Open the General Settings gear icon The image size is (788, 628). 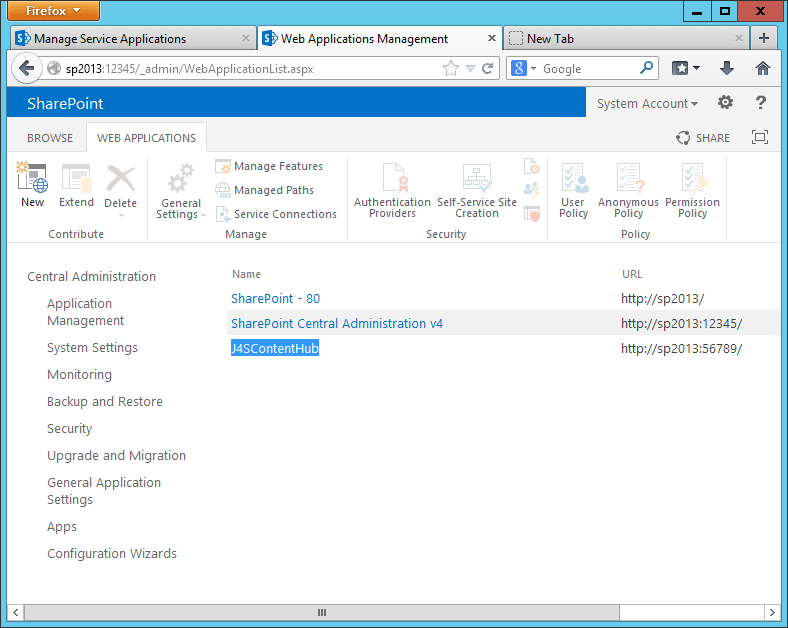pyautogui.click(x=180, y=178)
